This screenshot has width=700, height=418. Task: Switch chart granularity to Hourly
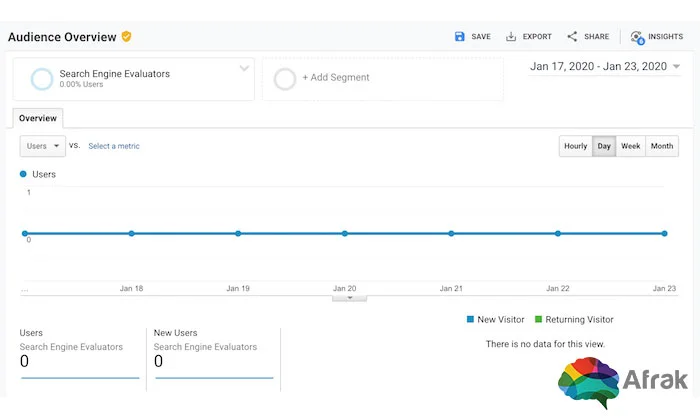pos(575,146)
